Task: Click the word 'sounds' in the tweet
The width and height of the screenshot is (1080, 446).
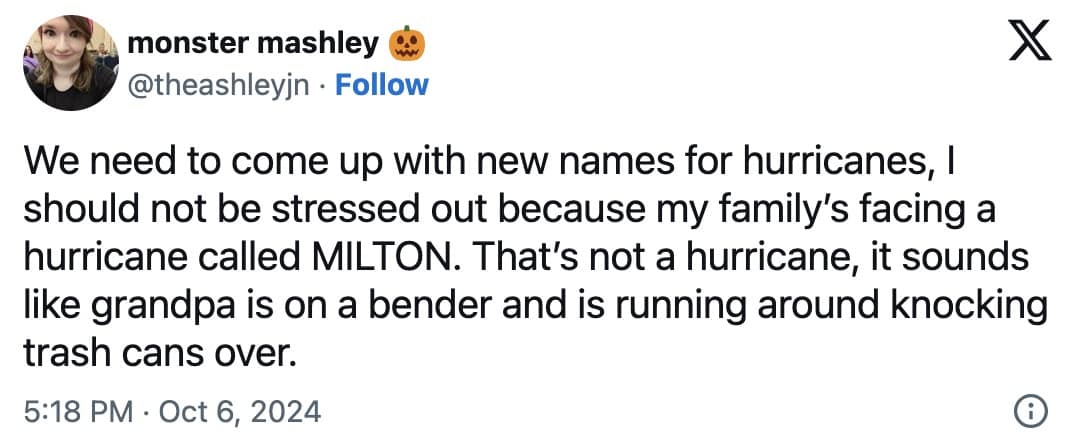Action: pos(976,257)
